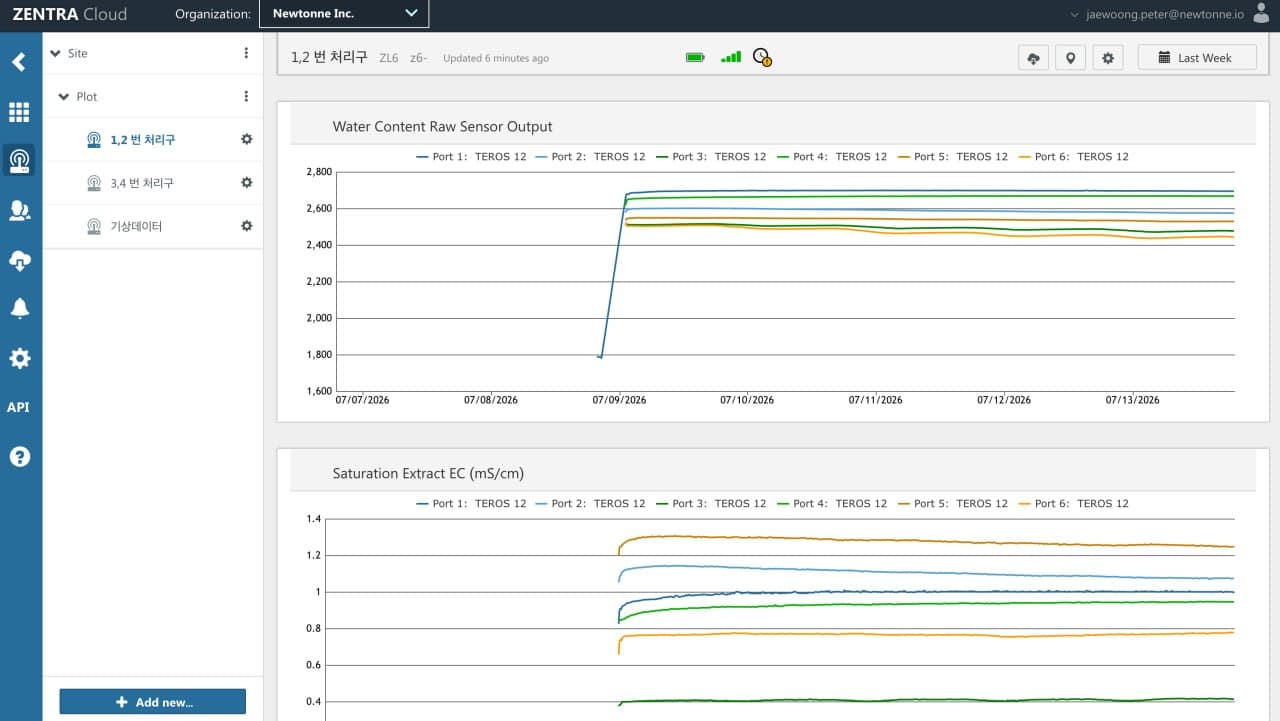Select the 기상데이터 device
The width and height of the screenshot is (1280, 721).
click(136, 227)
